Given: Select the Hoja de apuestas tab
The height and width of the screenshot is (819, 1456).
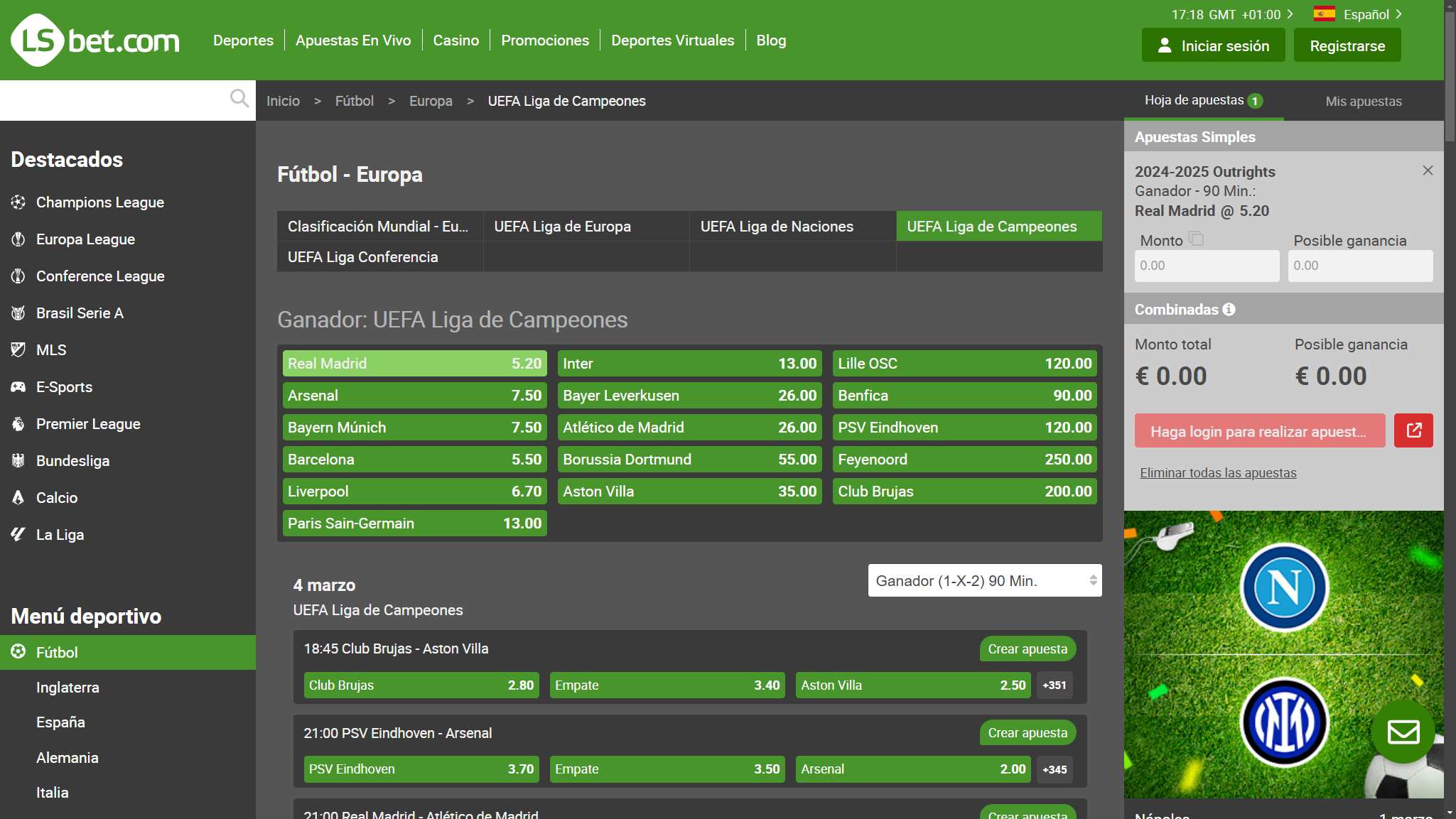Looking at the screenshot, I should (1204, 100).
